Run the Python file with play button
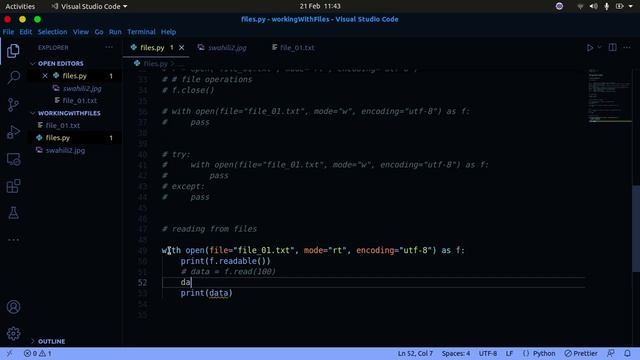 (590, 48)
